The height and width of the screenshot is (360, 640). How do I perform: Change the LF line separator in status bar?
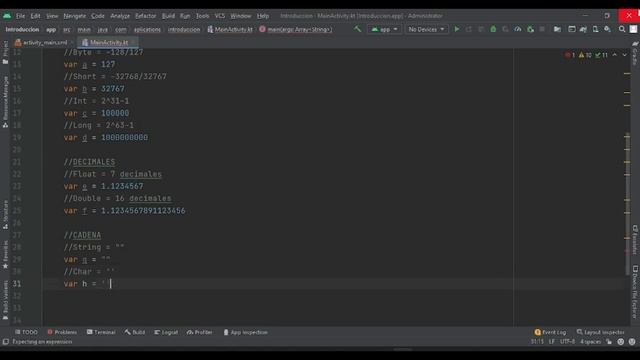click(552, 342)
